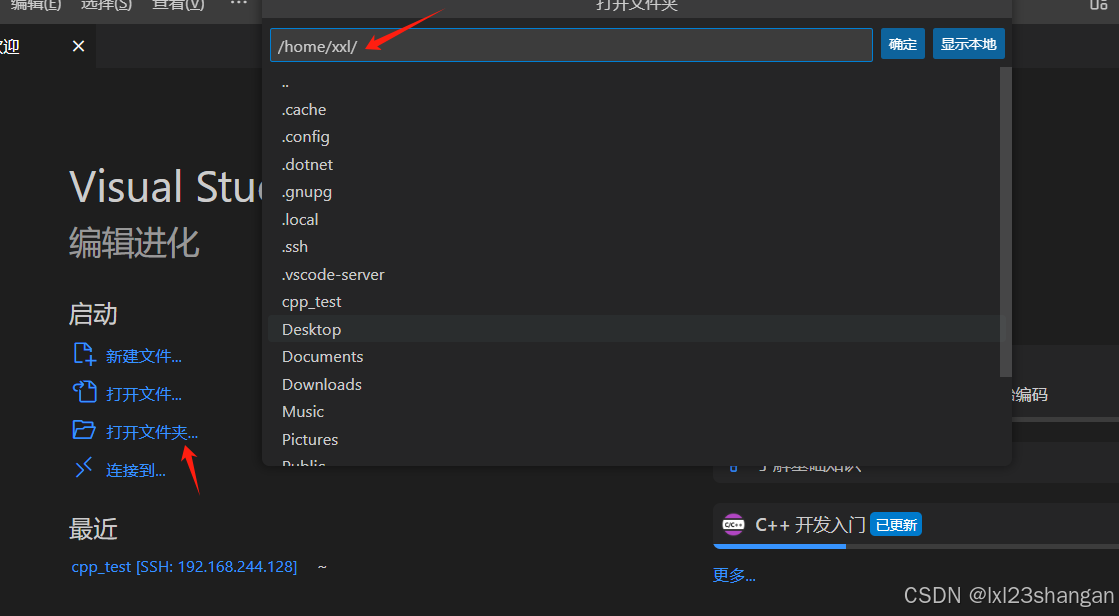Click the 已更新 badge
The image size is (1119, 616).
click(896, 525)
